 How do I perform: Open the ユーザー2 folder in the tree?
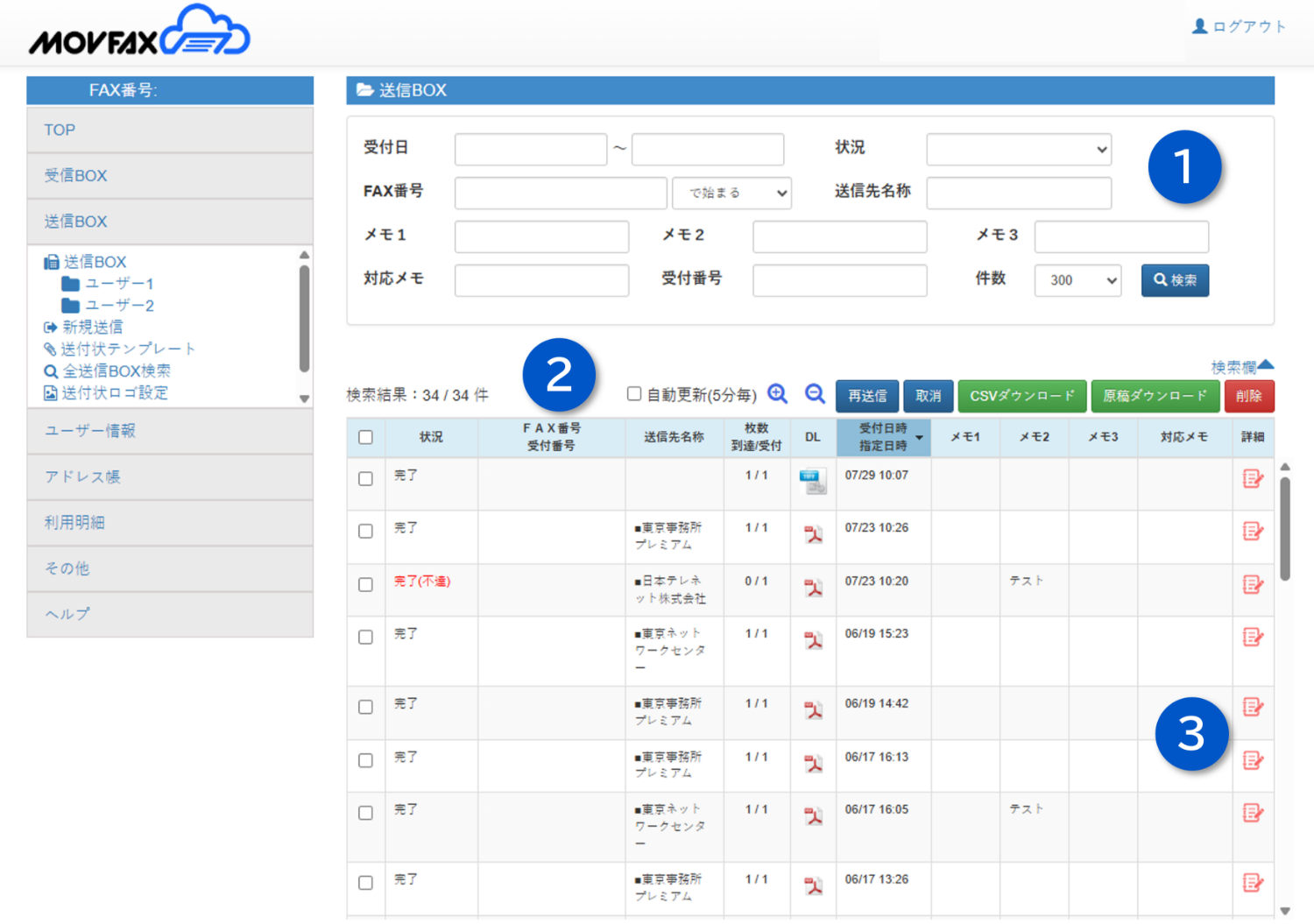pos(109,306)
